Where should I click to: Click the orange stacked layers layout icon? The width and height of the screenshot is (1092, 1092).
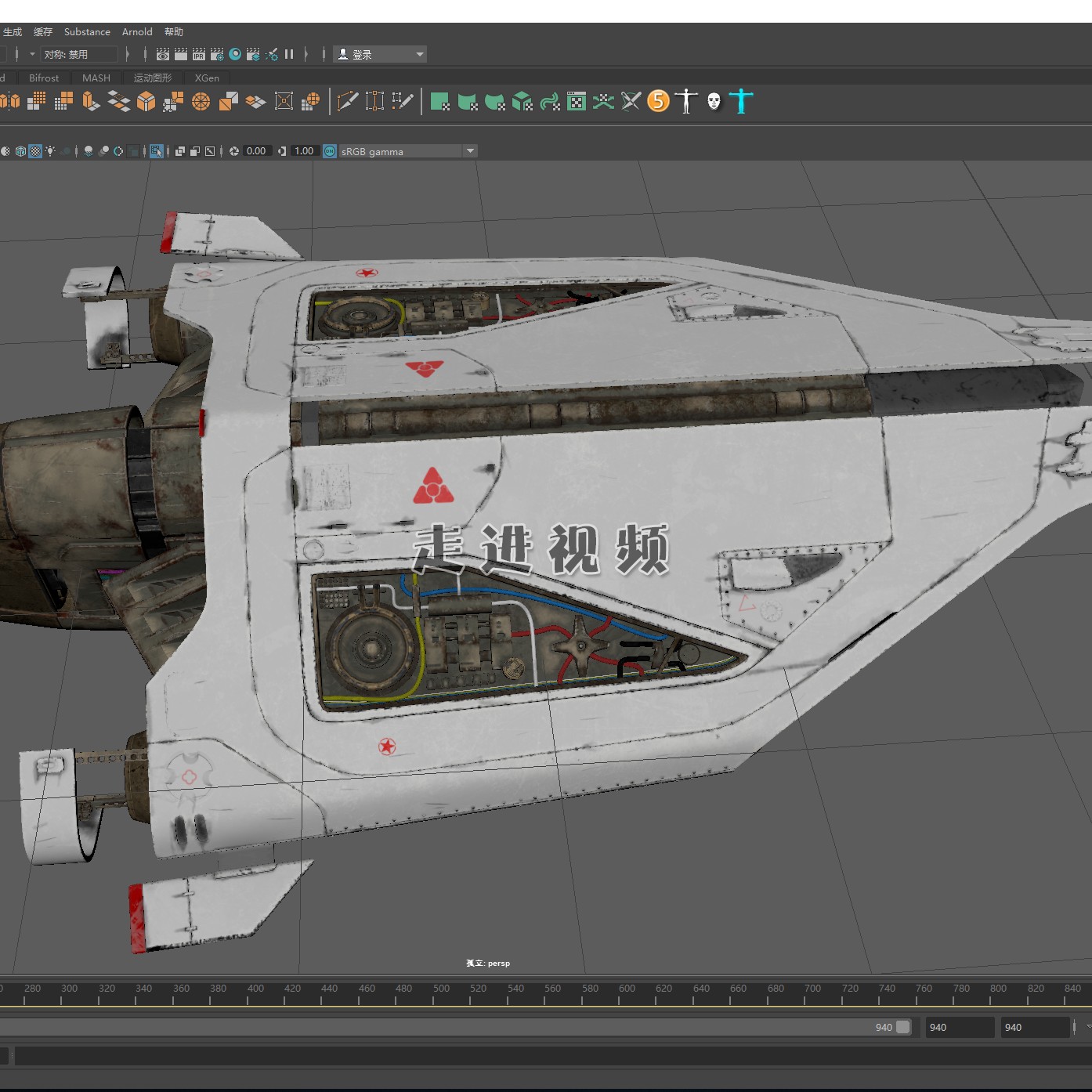(x=255, y=101)
